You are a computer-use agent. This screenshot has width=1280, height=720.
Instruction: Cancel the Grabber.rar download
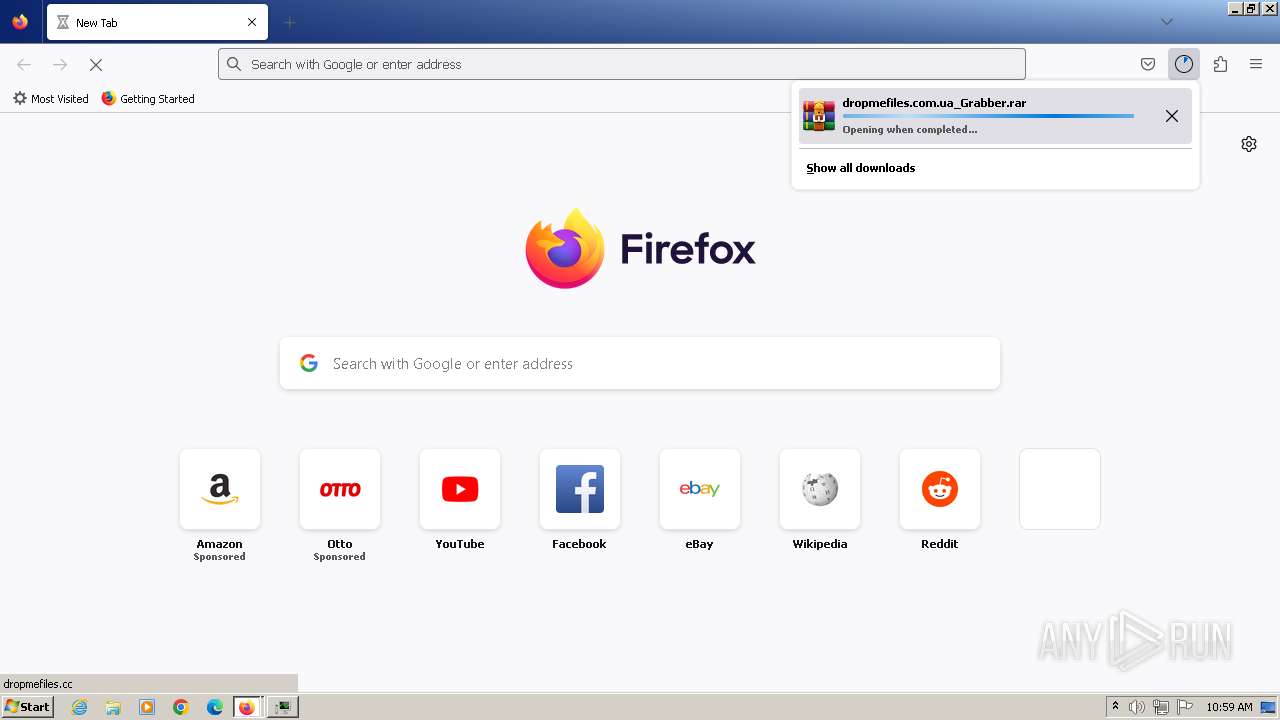pyautogui.click(x=1172, y=116)
